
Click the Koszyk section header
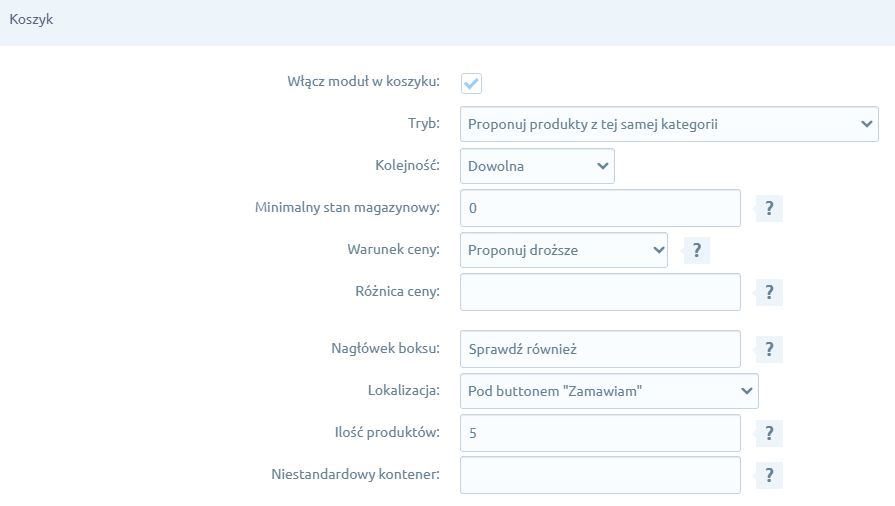tap(32, 21)
